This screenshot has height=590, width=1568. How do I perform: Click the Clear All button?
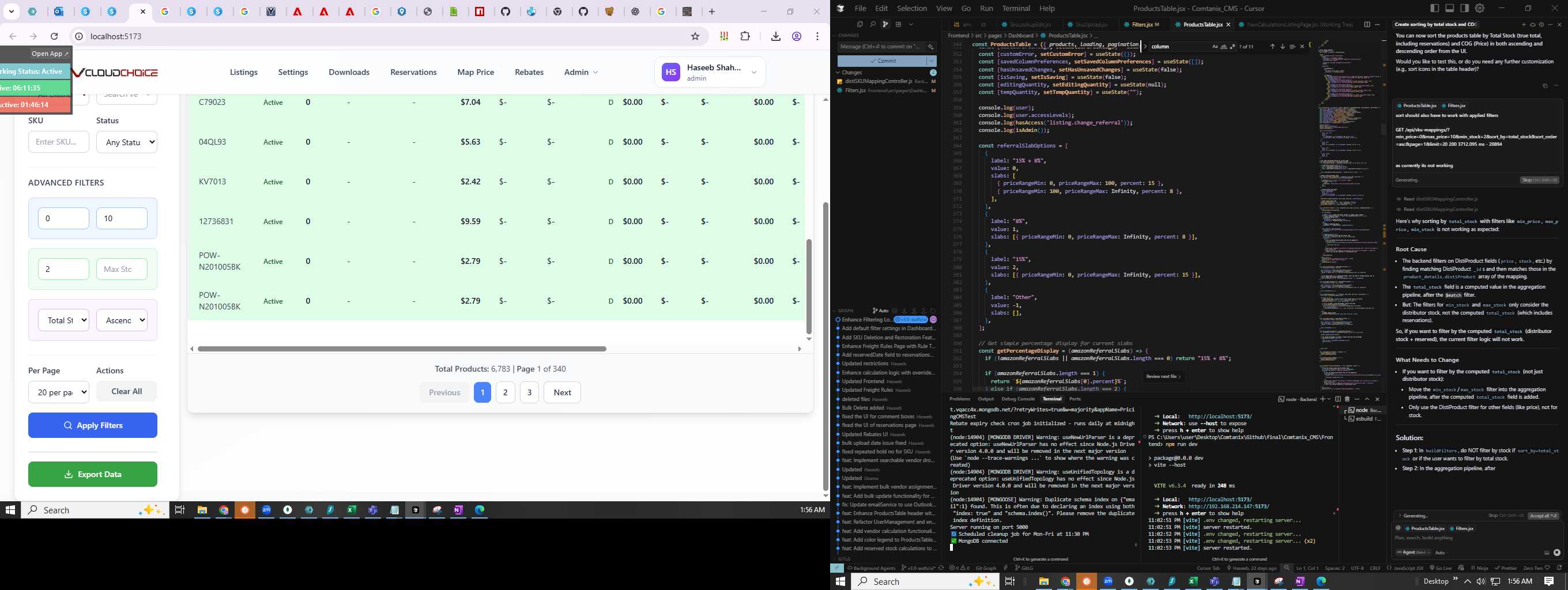pos(127,391)
